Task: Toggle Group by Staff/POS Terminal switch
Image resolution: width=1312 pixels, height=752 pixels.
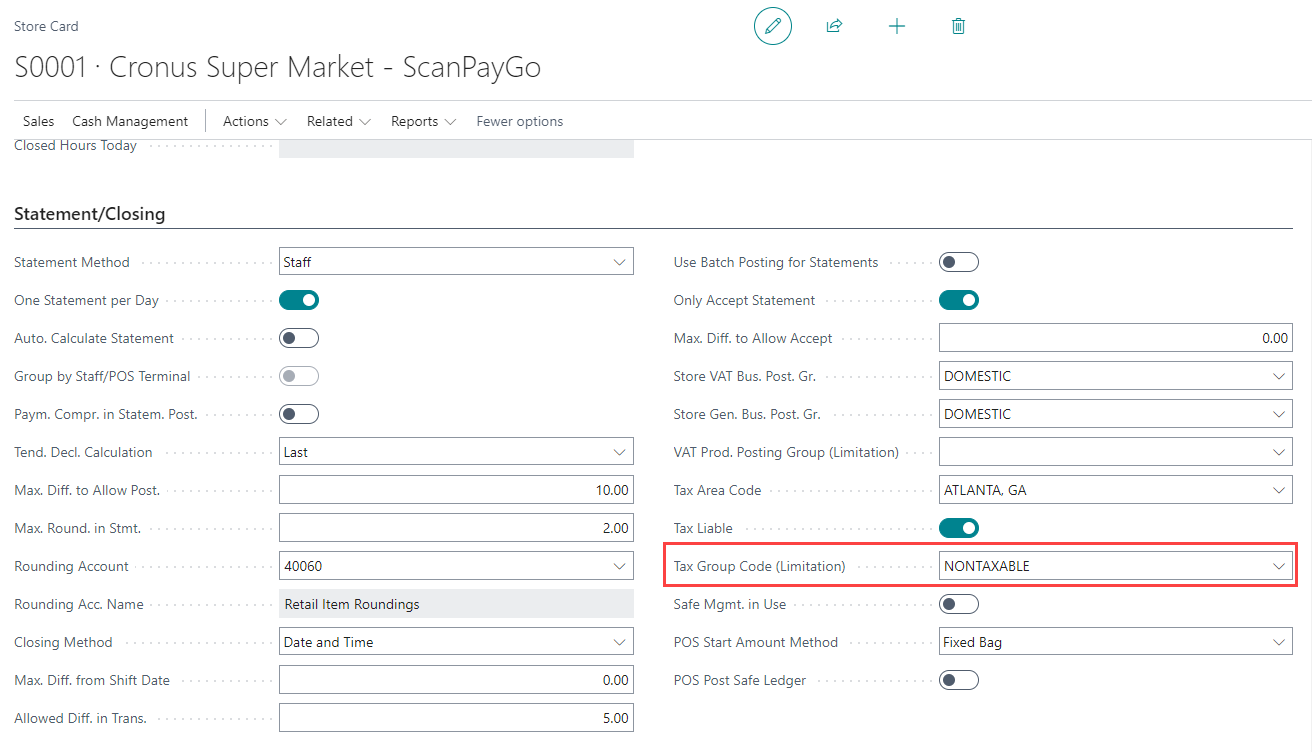Action: 299,376
